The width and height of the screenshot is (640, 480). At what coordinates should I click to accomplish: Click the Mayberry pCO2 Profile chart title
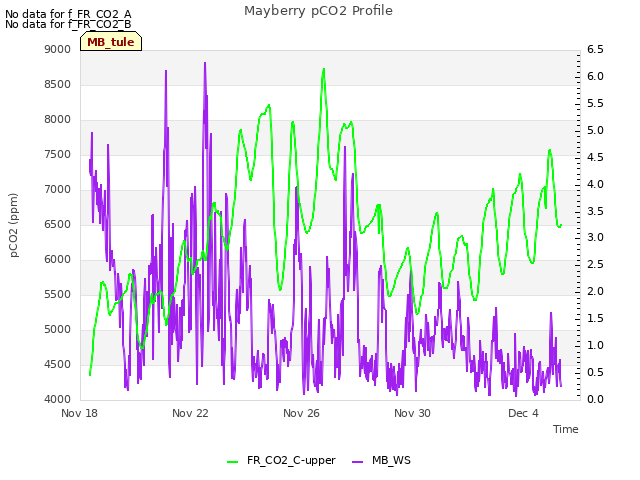coord(318,11)
